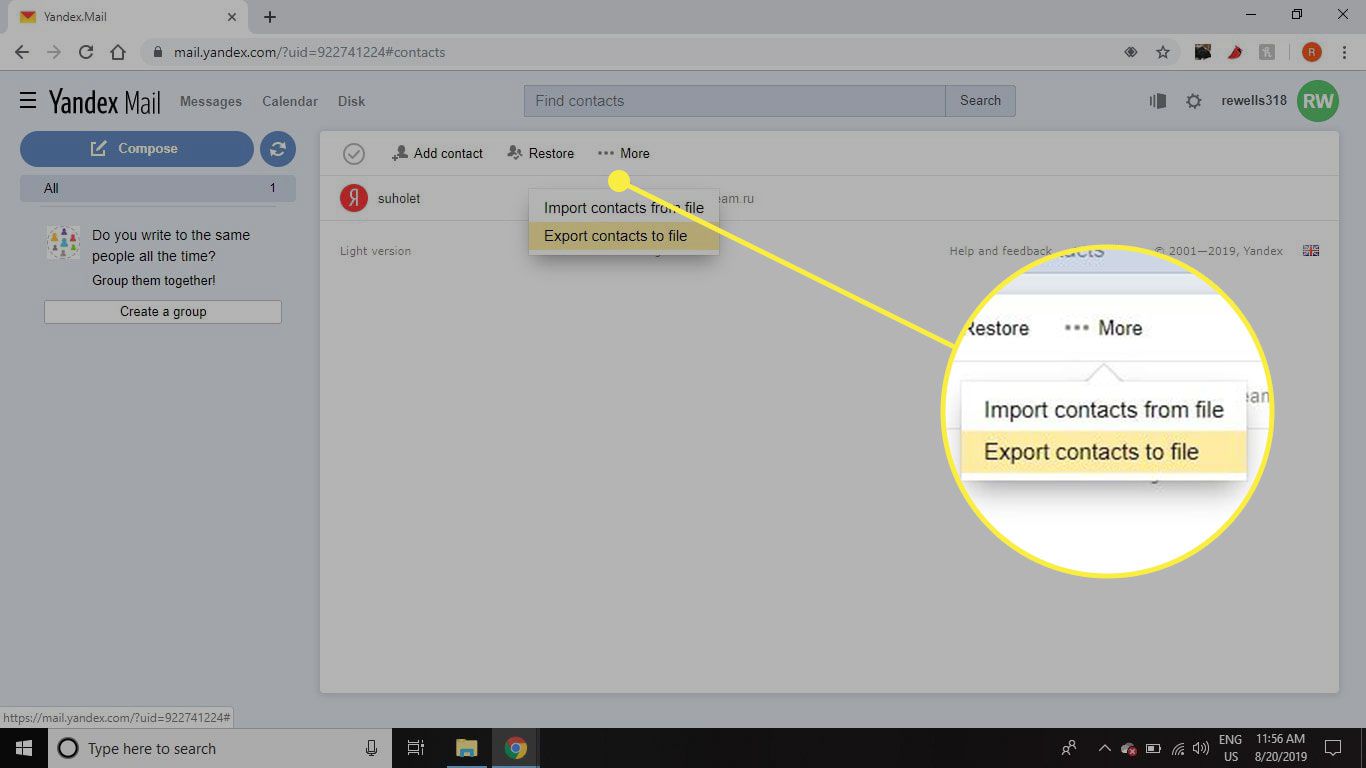Screen dimensions: 1366x768
Task: Click the eye icon in address bar
Action: point(1131,52)
